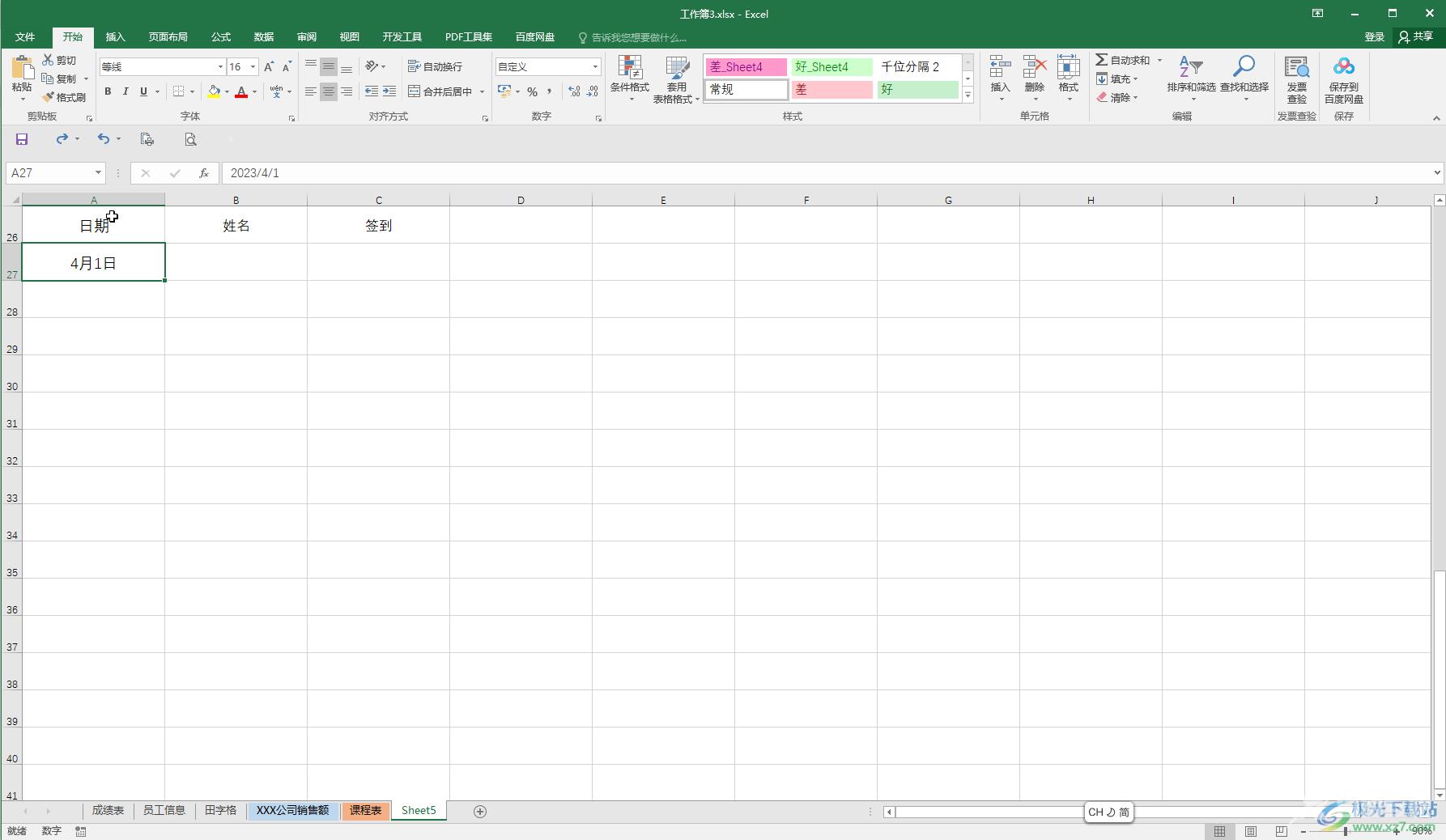1446x840 pixels.
Task: Open the Name Box dropdown
Action: 98,173
